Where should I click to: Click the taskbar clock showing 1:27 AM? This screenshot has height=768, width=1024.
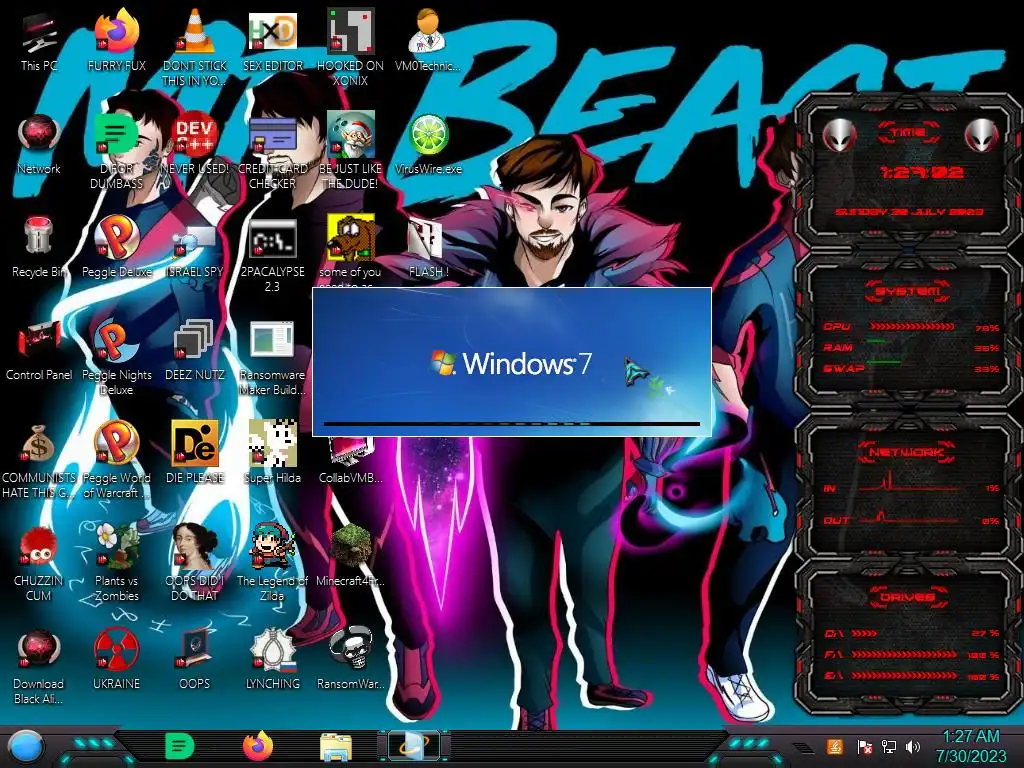click(x=971, y=746)
